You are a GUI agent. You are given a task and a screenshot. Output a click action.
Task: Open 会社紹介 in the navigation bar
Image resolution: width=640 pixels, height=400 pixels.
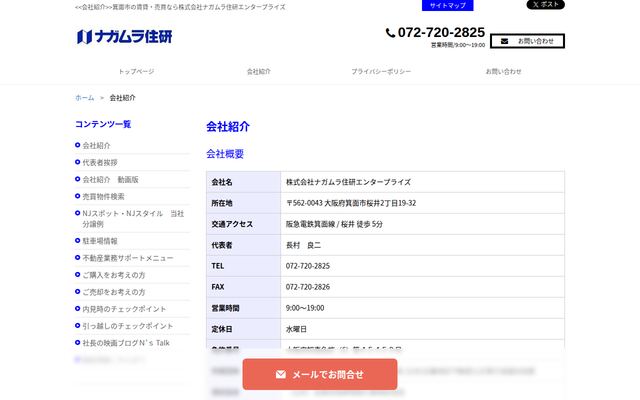[259, 71]
